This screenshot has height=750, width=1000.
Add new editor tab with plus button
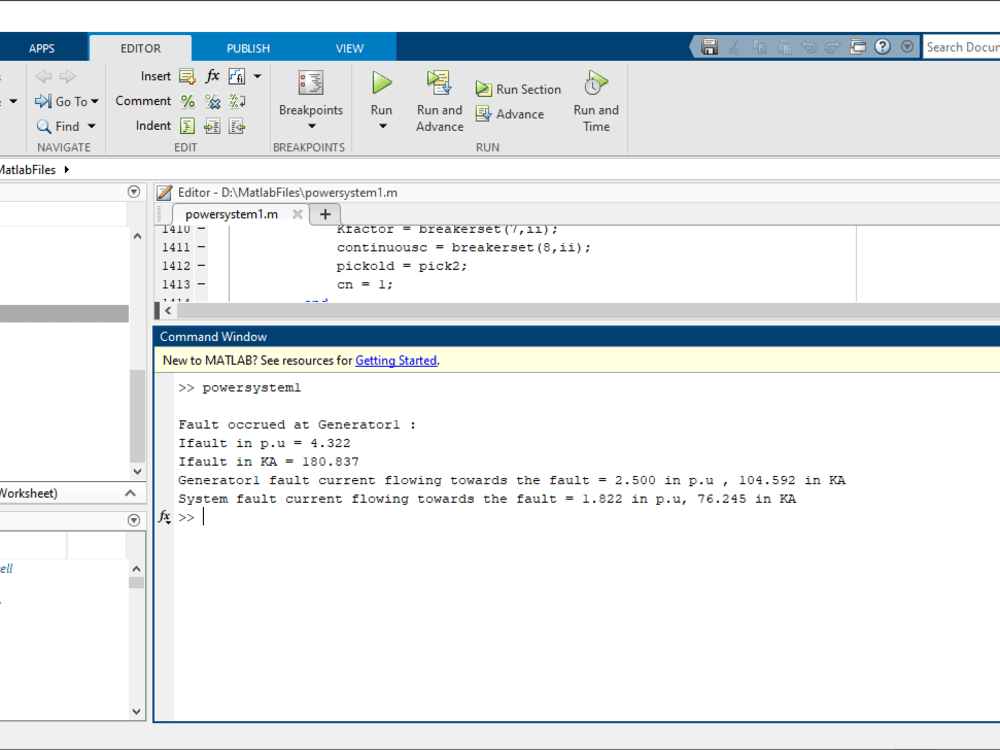click(x=325, y=214)
